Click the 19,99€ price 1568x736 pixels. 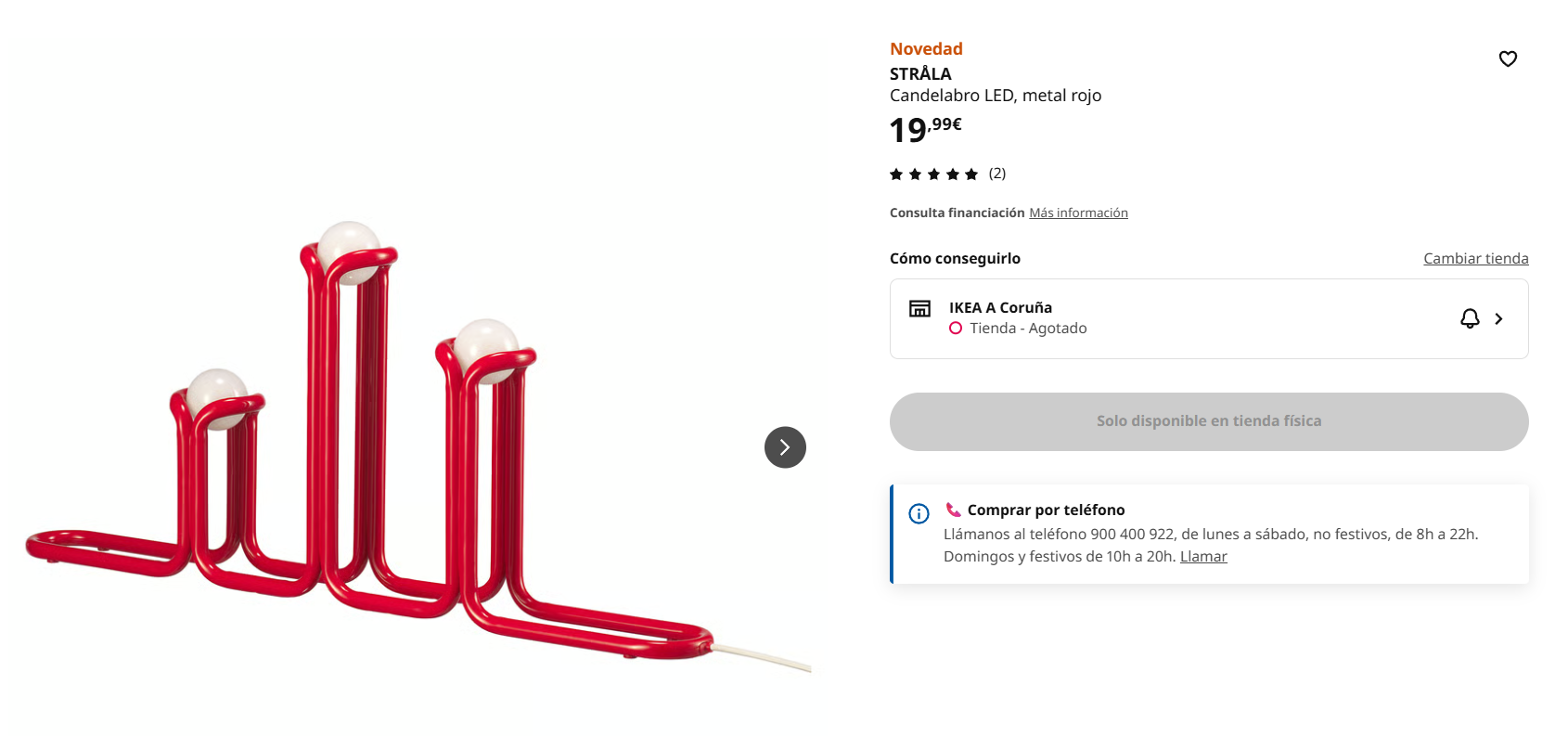tap(925, 129)
